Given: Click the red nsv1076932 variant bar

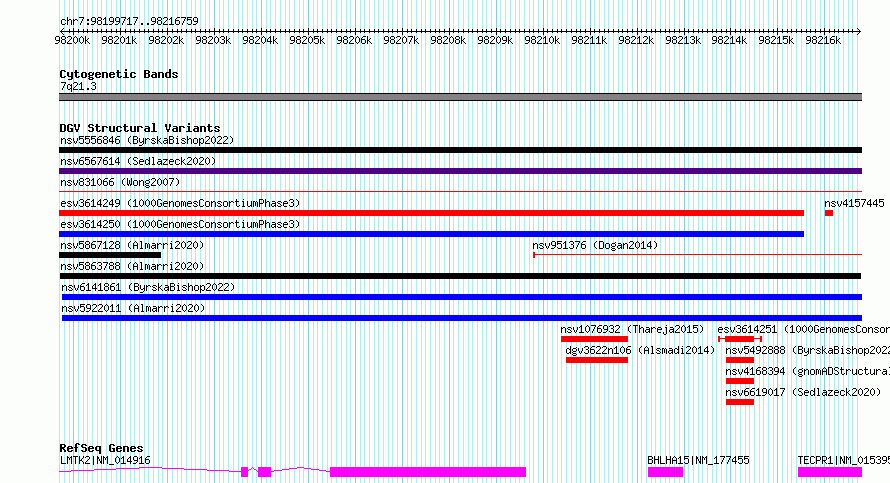Looking at the screenshot, I should [594, 339].
